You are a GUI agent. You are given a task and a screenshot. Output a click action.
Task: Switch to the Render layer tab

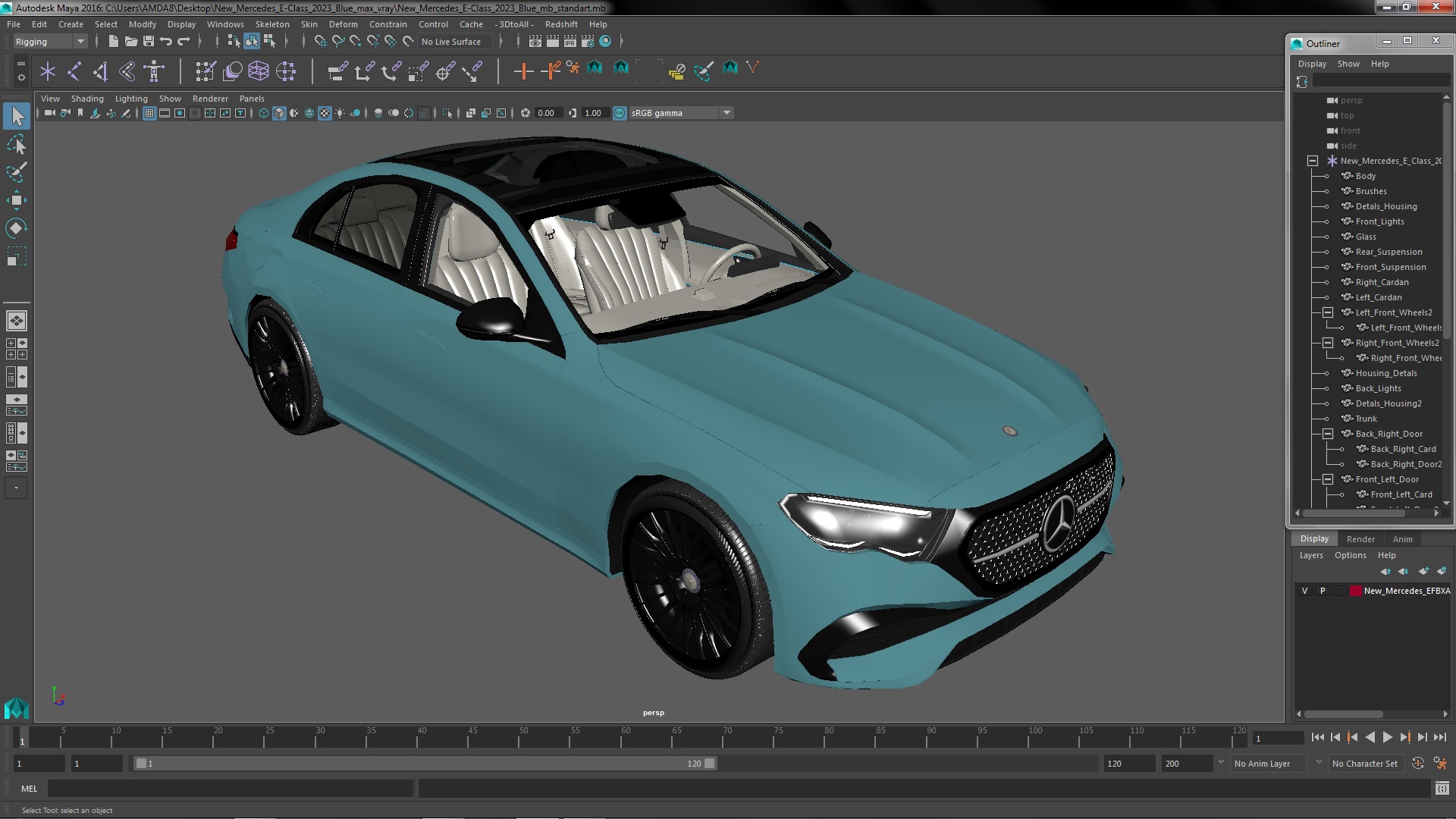pyautogui.click(x=1360, y=539)
